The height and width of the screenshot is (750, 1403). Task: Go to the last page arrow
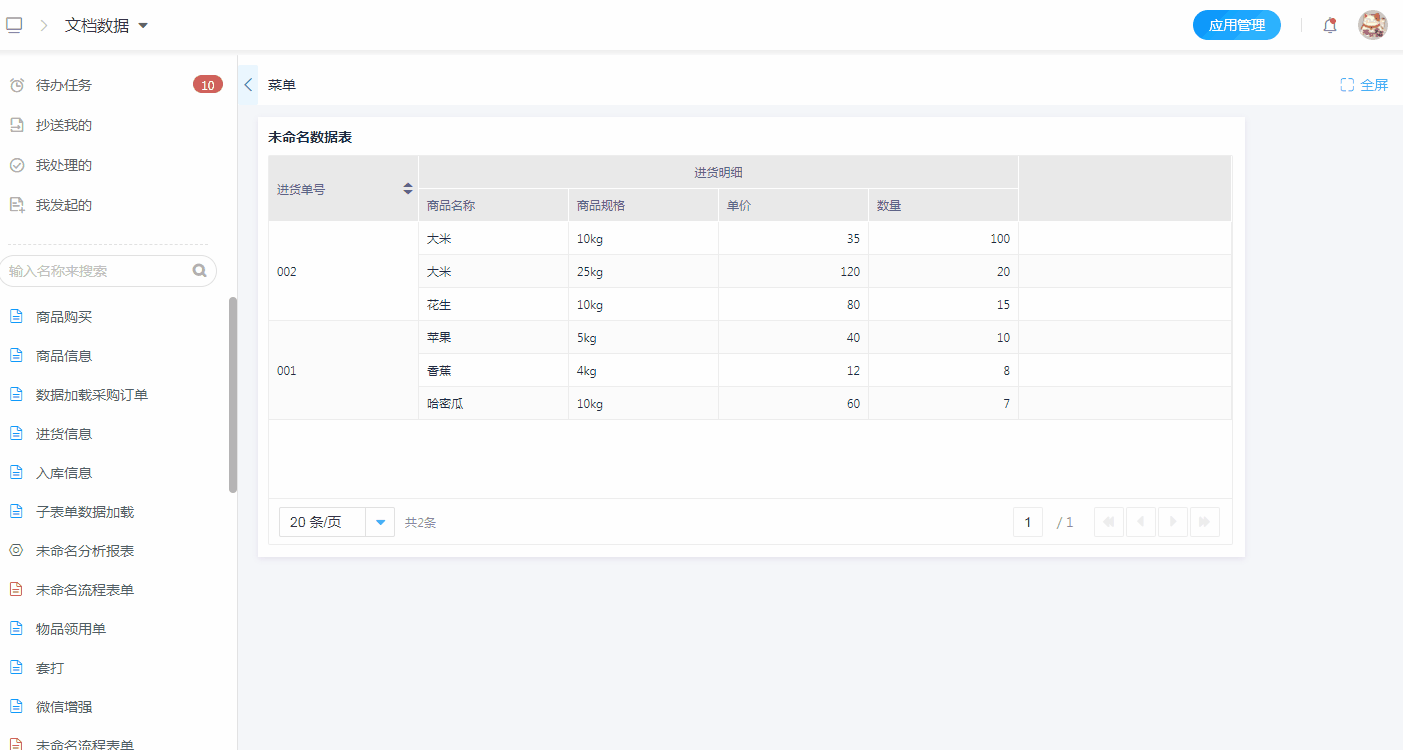point(1204,522)
